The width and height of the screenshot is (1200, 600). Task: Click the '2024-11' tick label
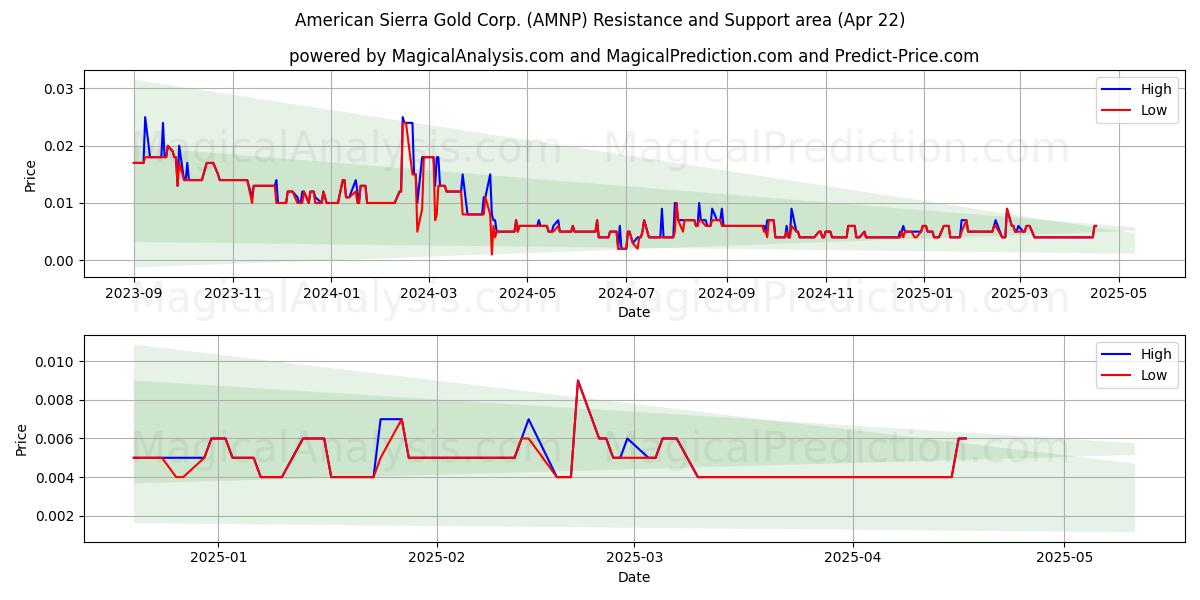pyautogui.click(x=825, y=293)
